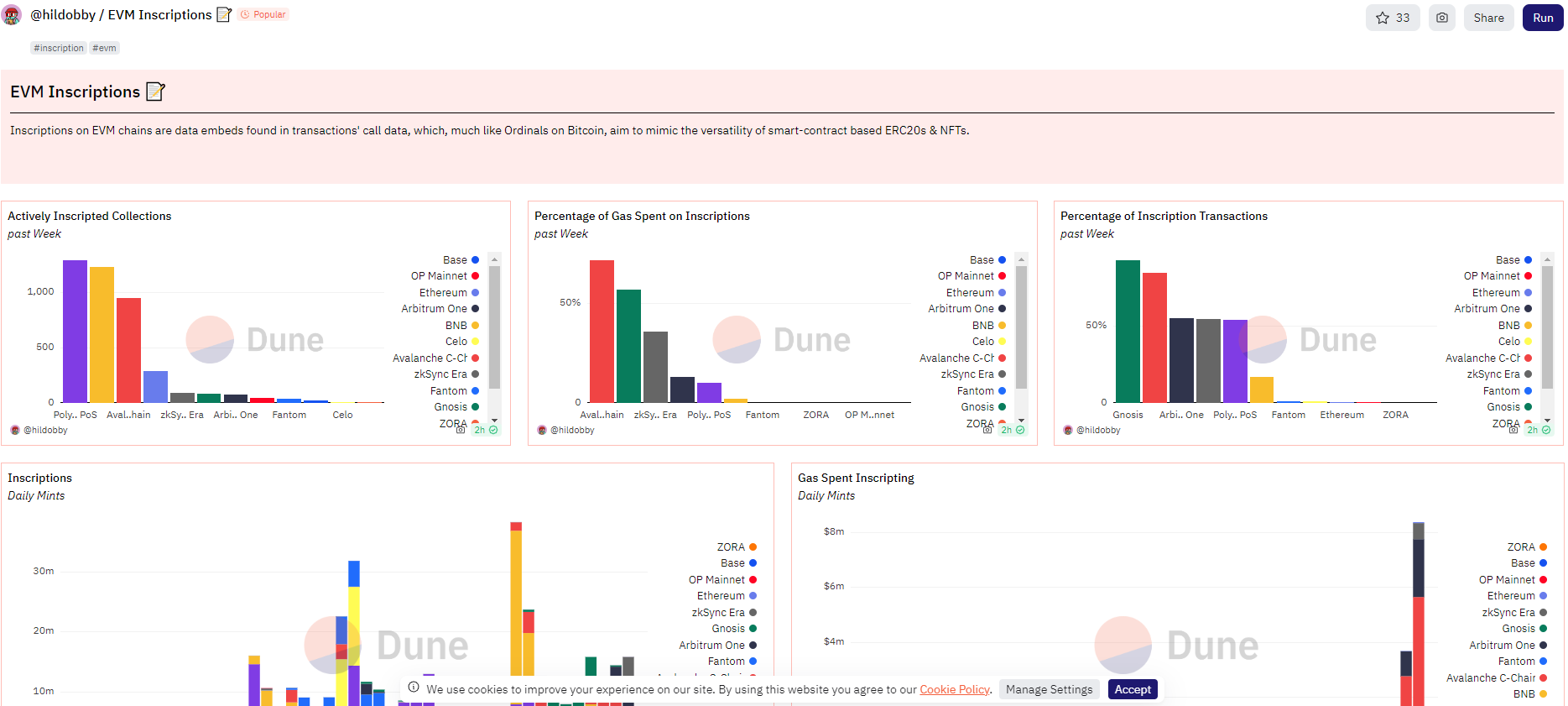The width and height of the screenshot is (1568, 706).
Task: Capture screenshot of Actively Inscripted Collections chart
Action: click(x=461, y=430)
